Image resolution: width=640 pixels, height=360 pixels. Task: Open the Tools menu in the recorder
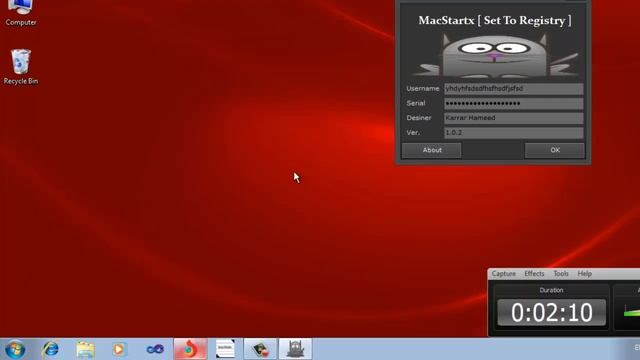pyautogui.click(x=561, y=273)
